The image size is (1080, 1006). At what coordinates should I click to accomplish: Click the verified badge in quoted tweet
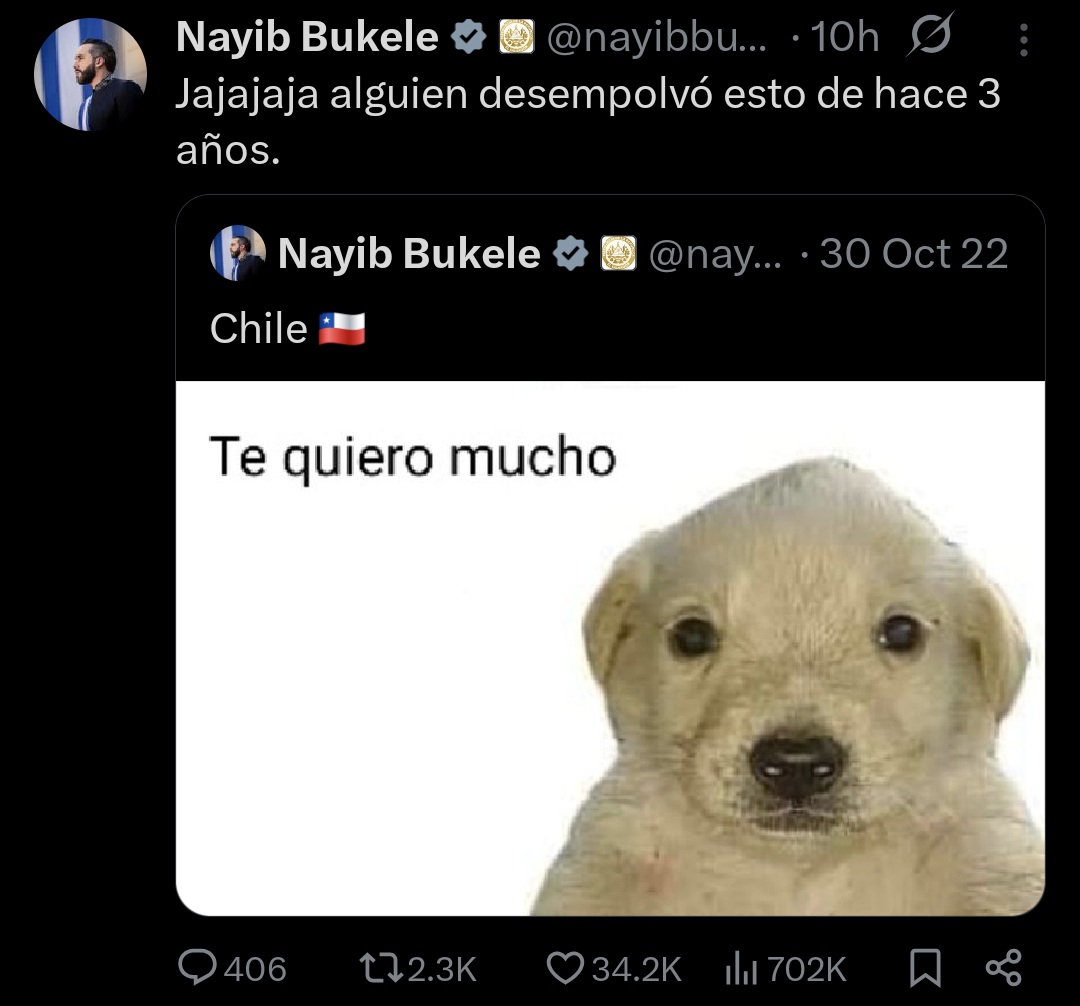point(571,253)
